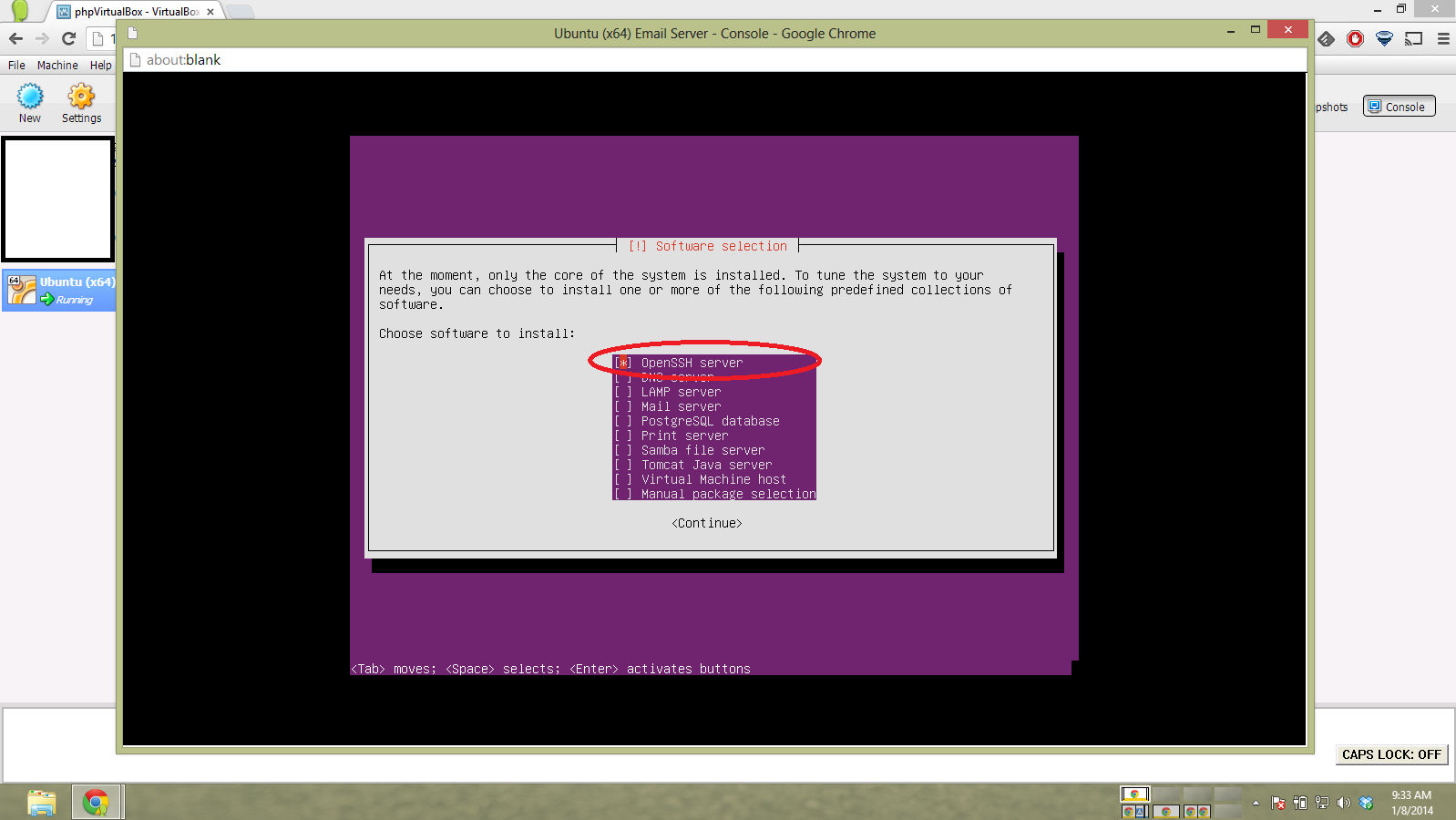Open the taskbar clock showing 9:33 AM
Screen dimensions: 1456x820
(x=1411, y=803)
